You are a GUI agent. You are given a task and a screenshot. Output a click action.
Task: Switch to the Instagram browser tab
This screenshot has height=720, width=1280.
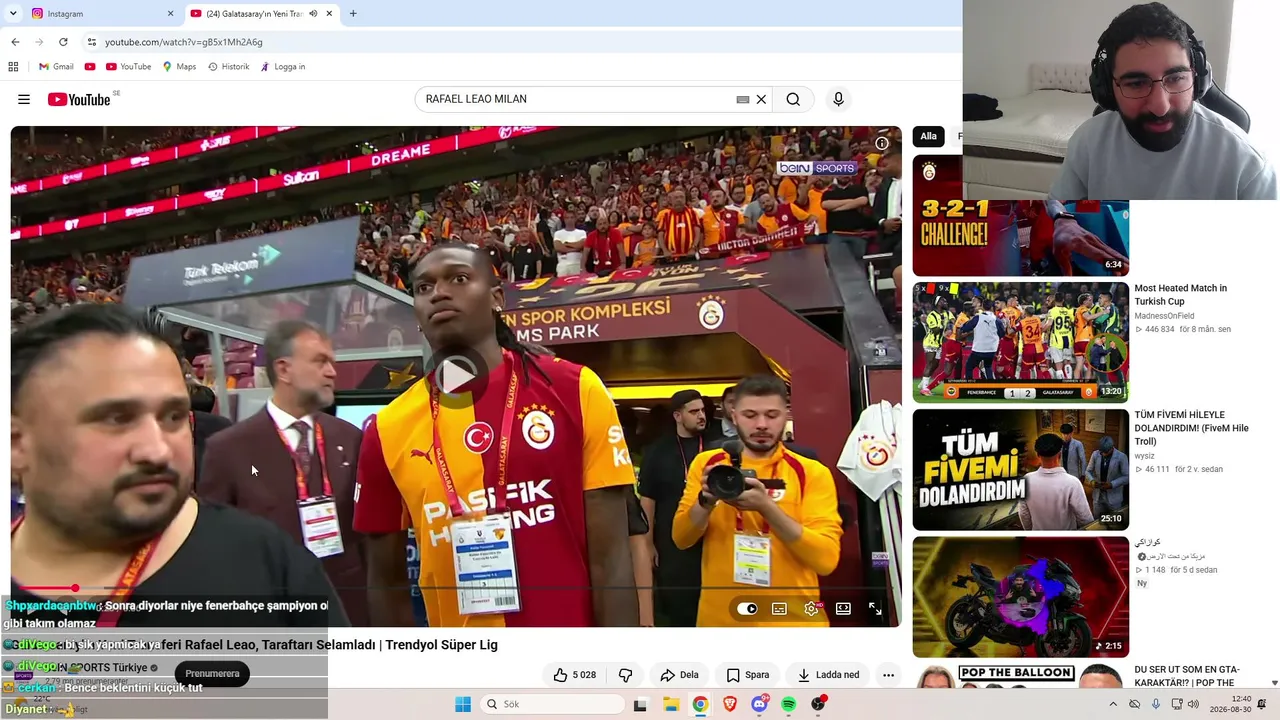100,14
